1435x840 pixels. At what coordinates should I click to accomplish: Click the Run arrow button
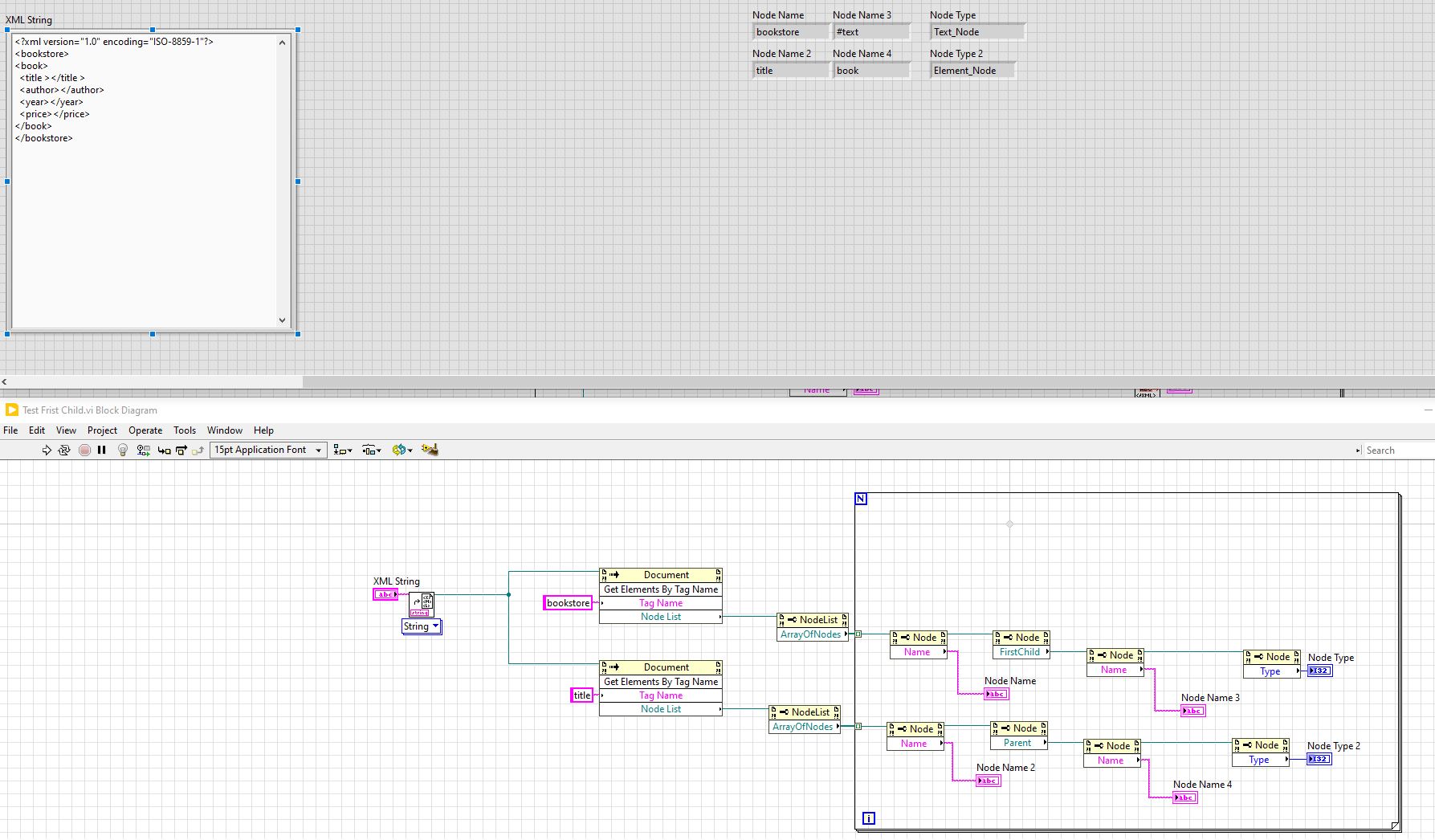(x=47, y=451)
